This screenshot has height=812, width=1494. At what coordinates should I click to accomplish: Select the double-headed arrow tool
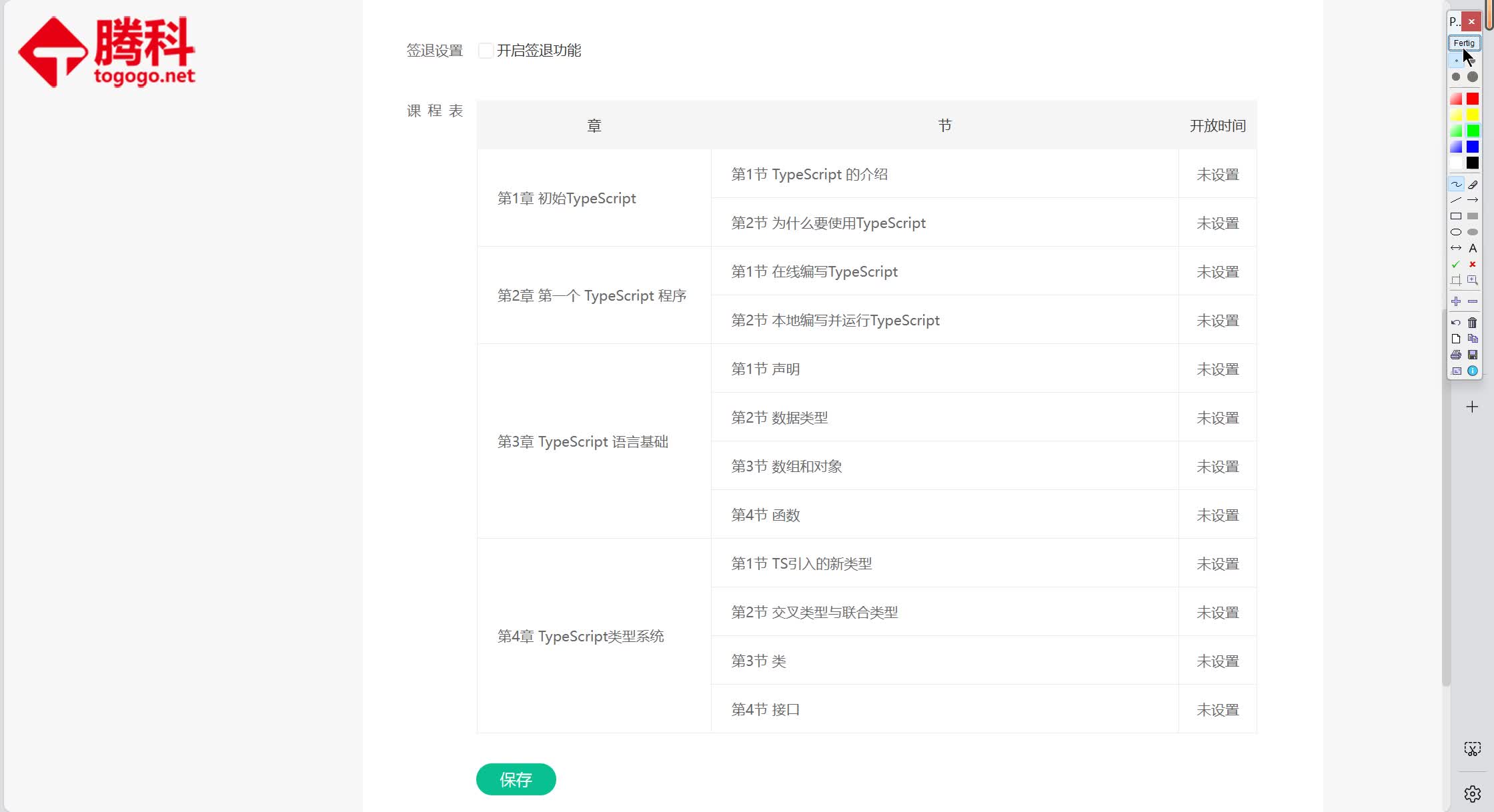click(x=1456, y=248)
